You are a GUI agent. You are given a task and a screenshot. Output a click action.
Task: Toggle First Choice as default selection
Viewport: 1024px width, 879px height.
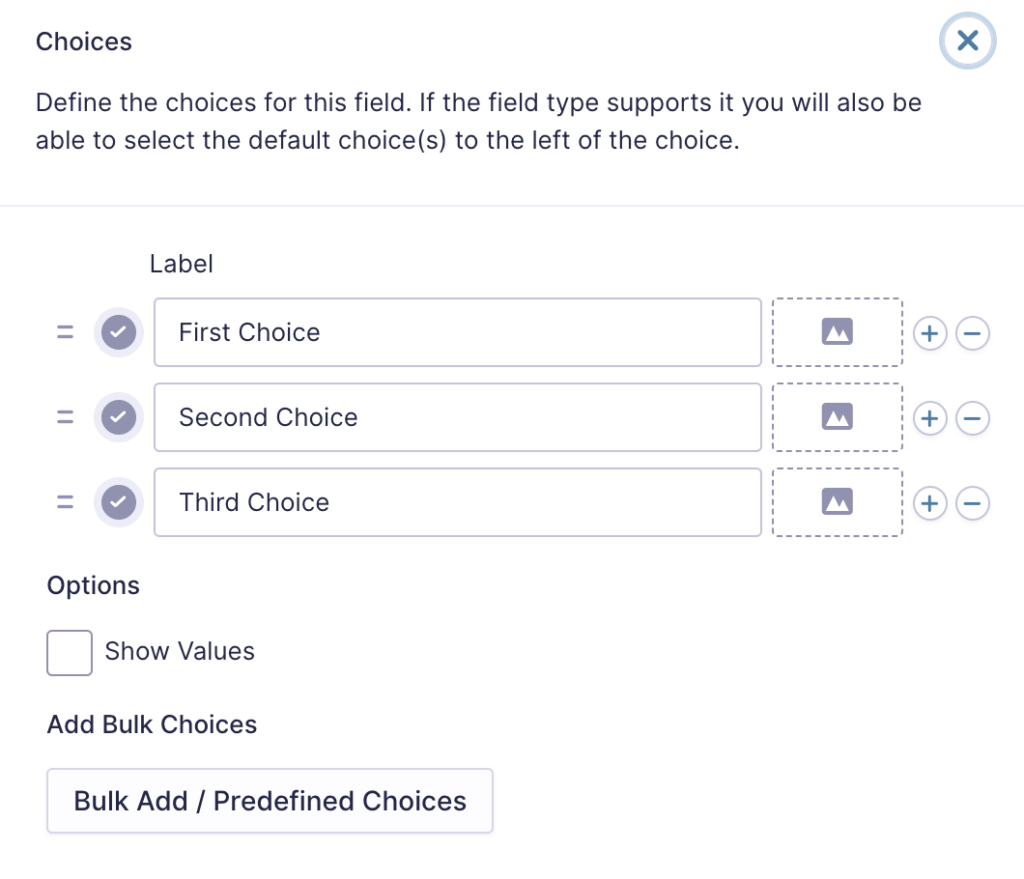point(118,332)
